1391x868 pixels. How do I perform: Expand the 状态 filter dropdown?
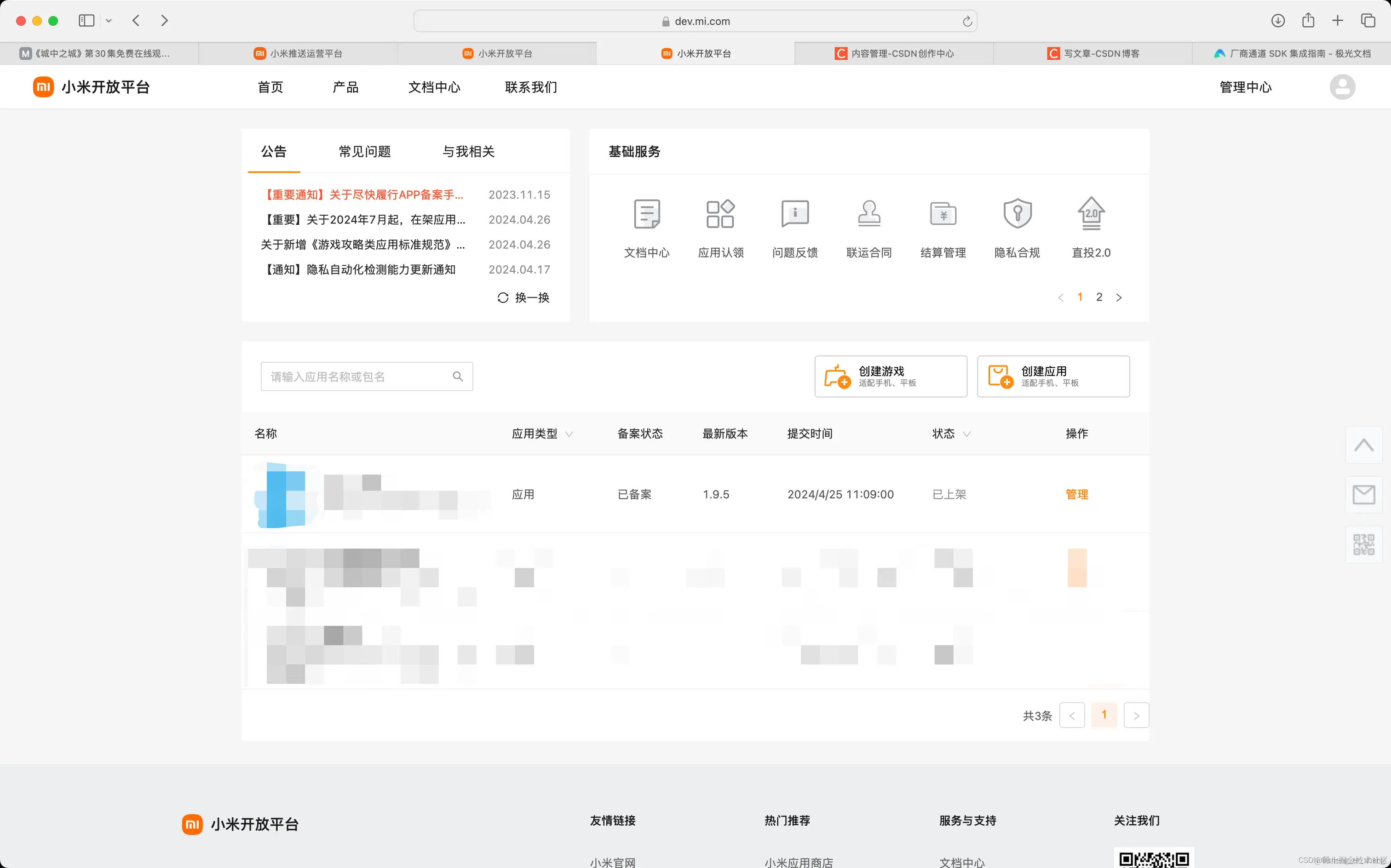pos(966,434)
